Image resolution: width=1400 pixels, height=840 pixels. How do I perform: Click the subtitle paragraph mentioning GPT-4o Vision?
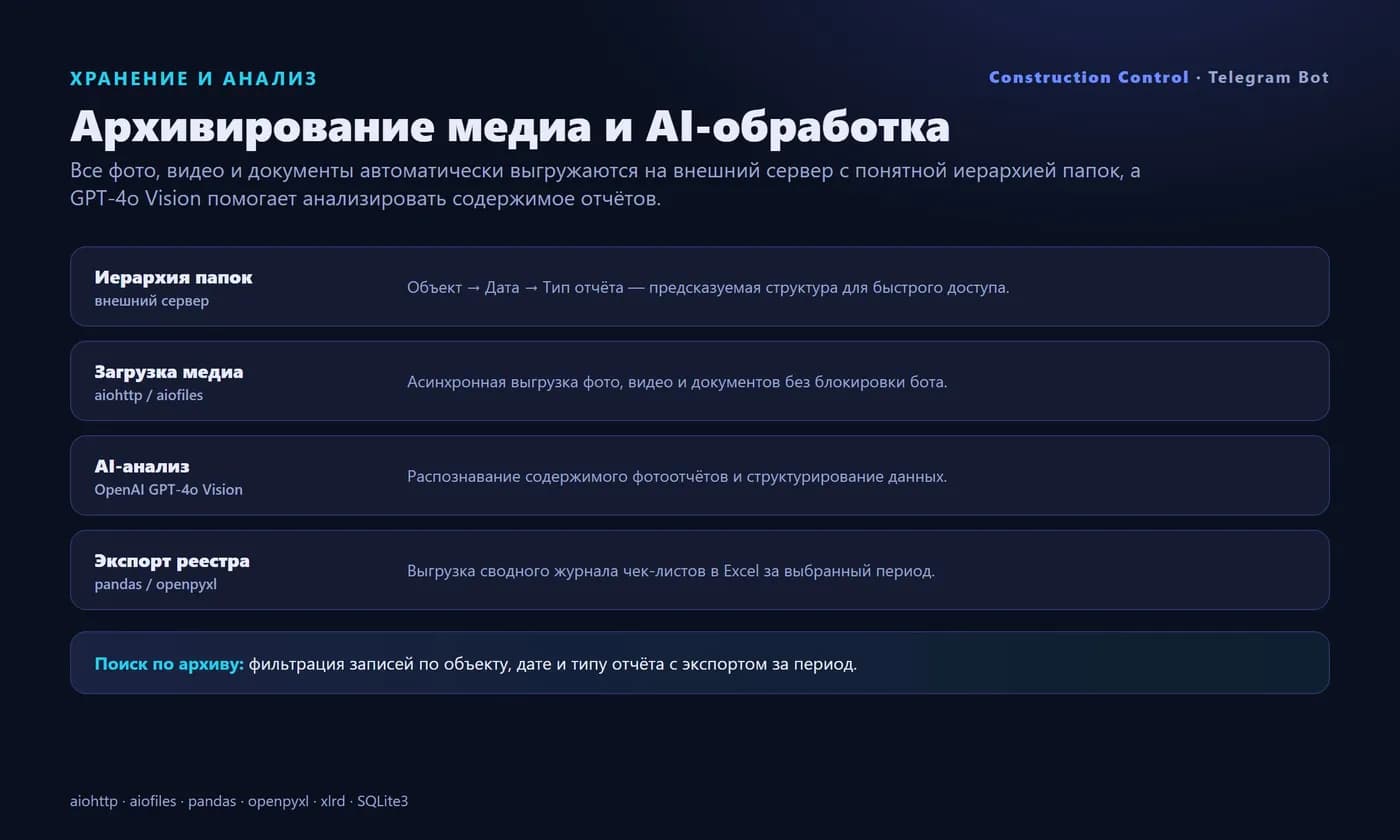605,185
